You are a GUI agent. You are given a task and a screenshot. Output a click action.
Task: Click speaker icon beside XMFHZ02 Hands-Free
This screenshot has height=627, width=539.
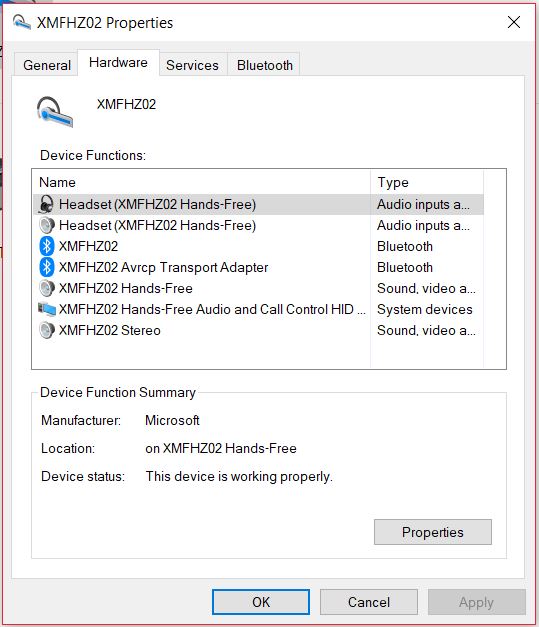47,288
